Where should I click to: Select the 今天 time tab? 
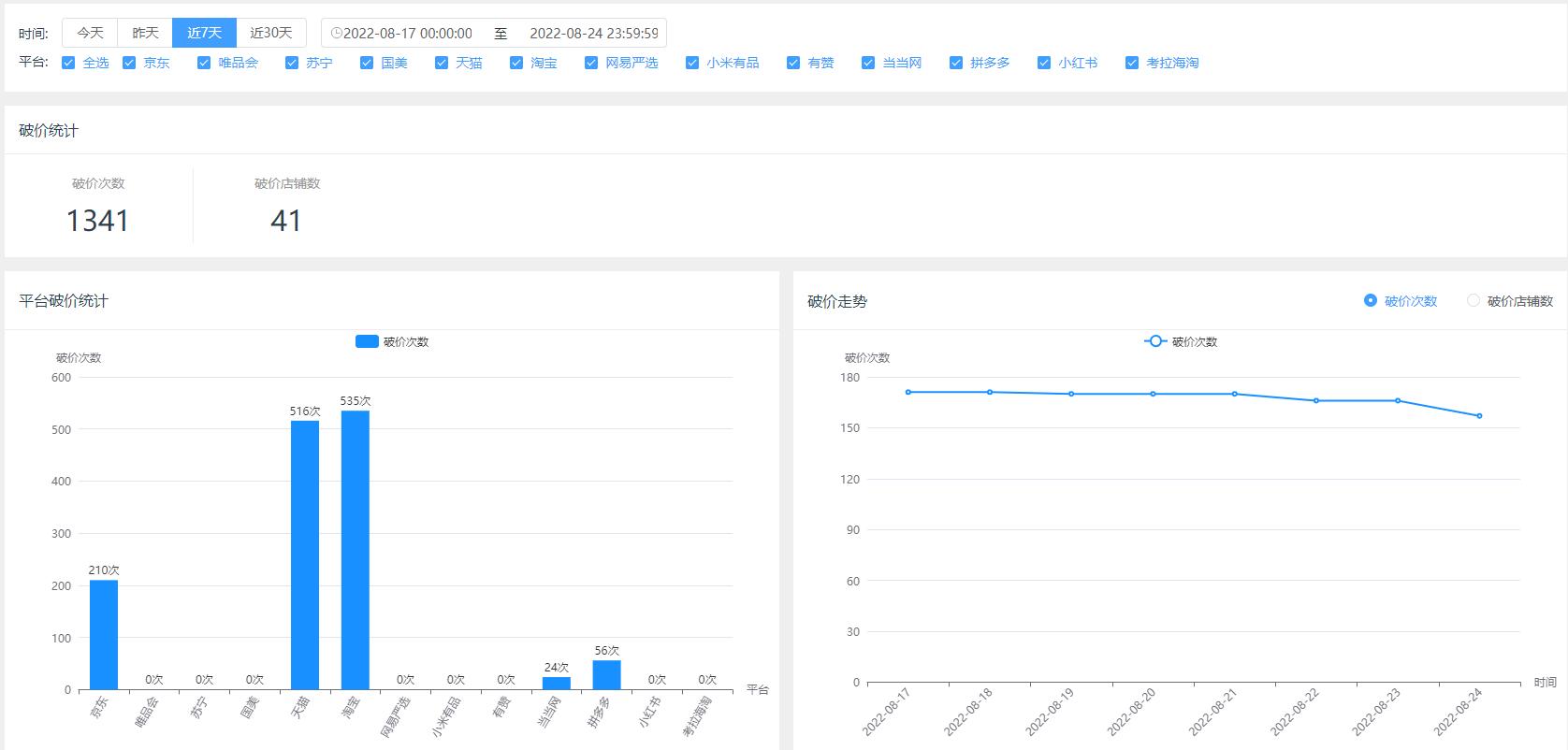[90, 33]
